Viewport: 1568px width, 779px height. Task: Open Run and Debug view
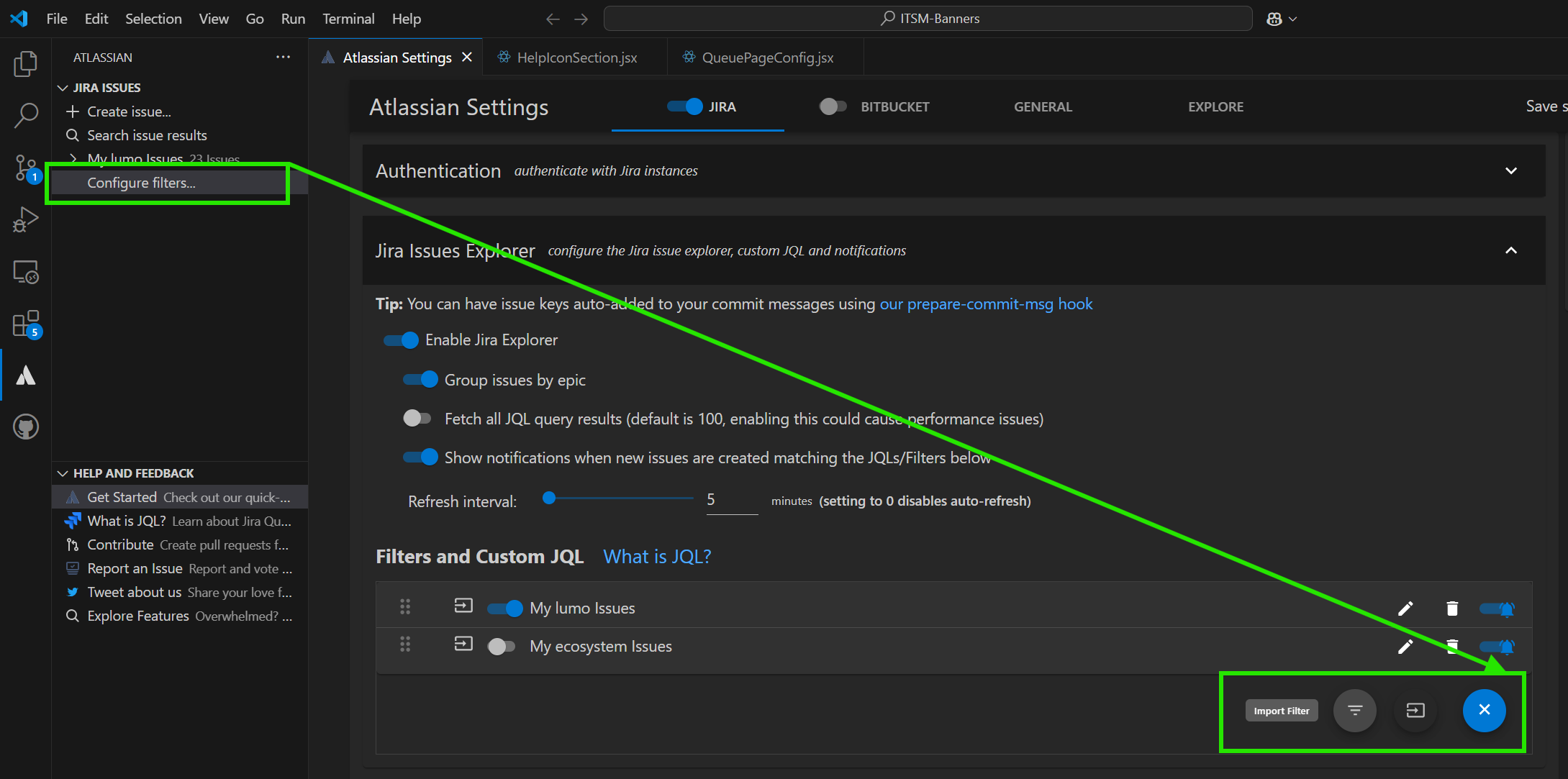click(25, 219)
